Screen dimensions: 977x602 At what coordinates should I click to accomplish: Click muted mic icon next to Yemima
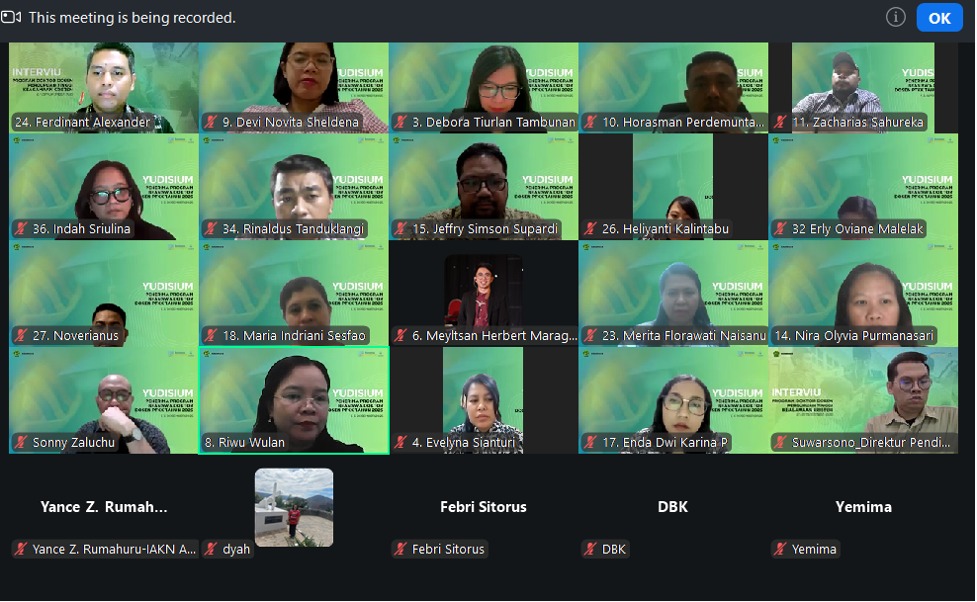[x=780, y=549]
